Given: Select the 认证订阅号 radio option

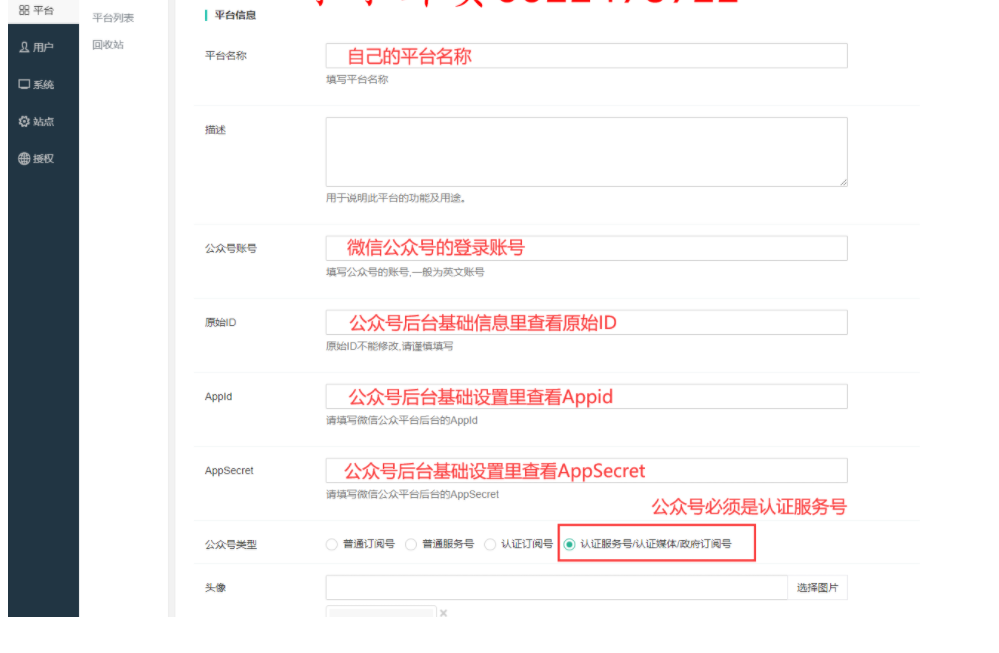Looking at the screenshot, I should point(490,544).
